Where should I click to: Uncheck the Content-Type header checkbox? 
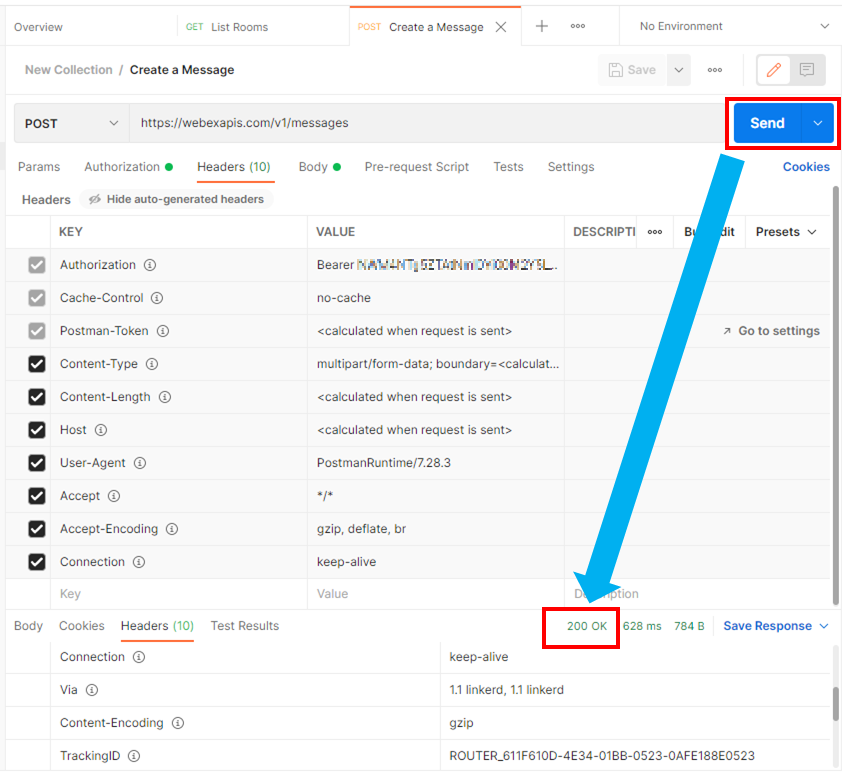(x=37, y=364)
